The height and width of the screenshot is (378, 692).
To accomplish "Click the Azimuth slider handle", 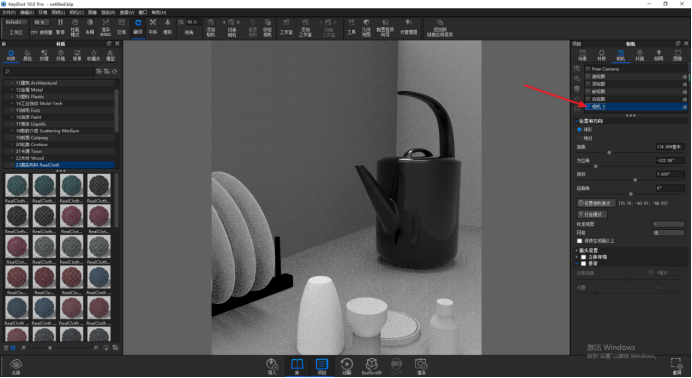I will (595, 166).
